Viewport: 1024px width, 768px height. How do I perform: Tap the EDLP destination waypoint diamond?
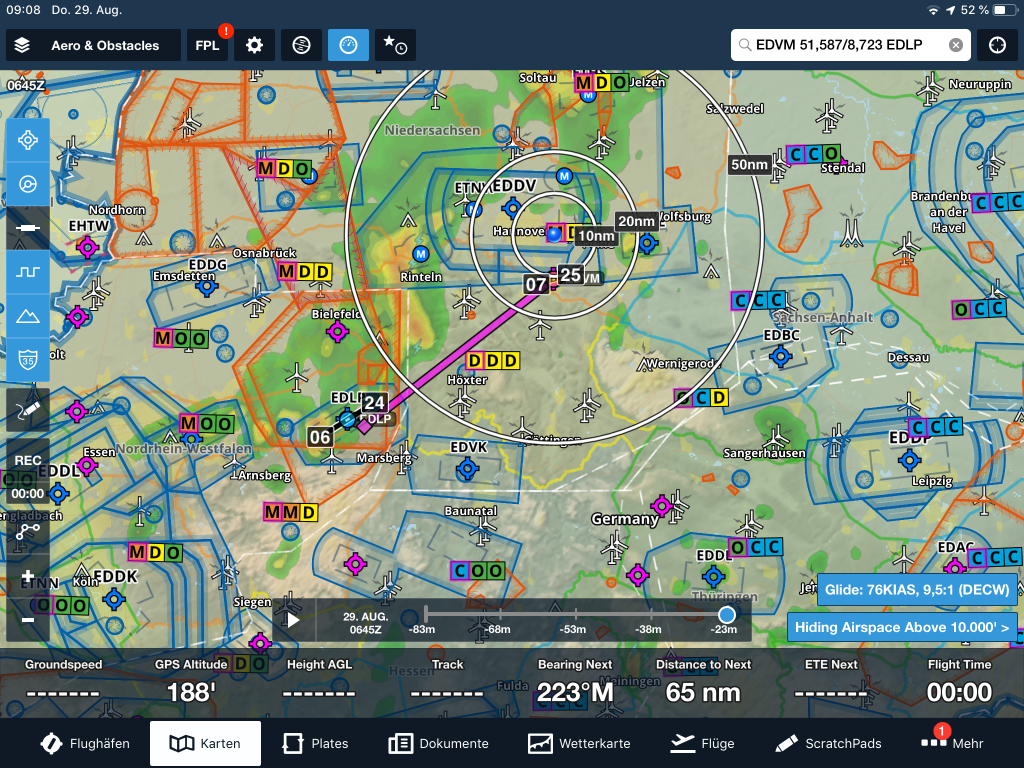pos(364,425)
